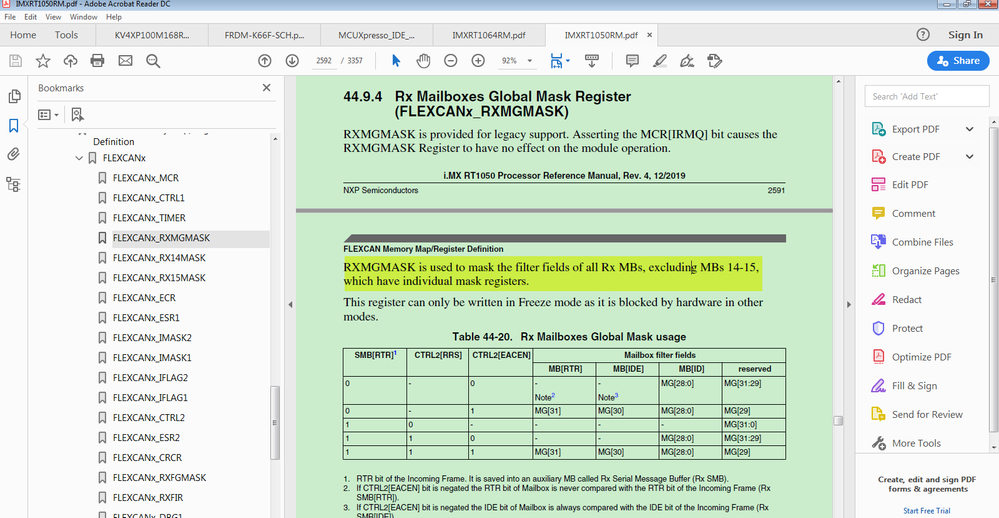This screenshot has height=518, width=999.
Task: Email the file with the envelope icon
Action: click(x=126, y=61)
